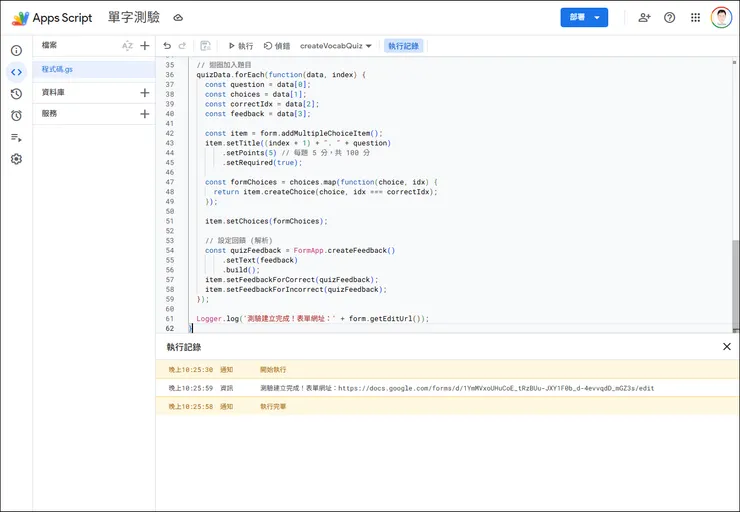740x512 pixels.
Task: Select the 程式碼.gs file
Action: pyautogui.click(x=93, y=69)
